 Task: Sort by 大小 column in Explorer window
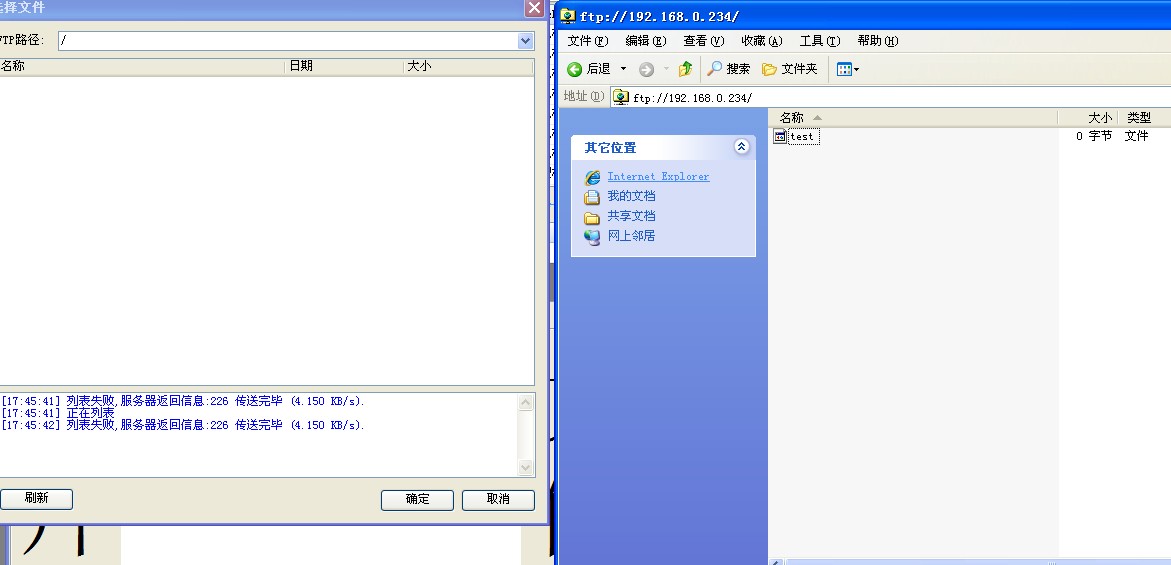click(x=1088, y=117)
